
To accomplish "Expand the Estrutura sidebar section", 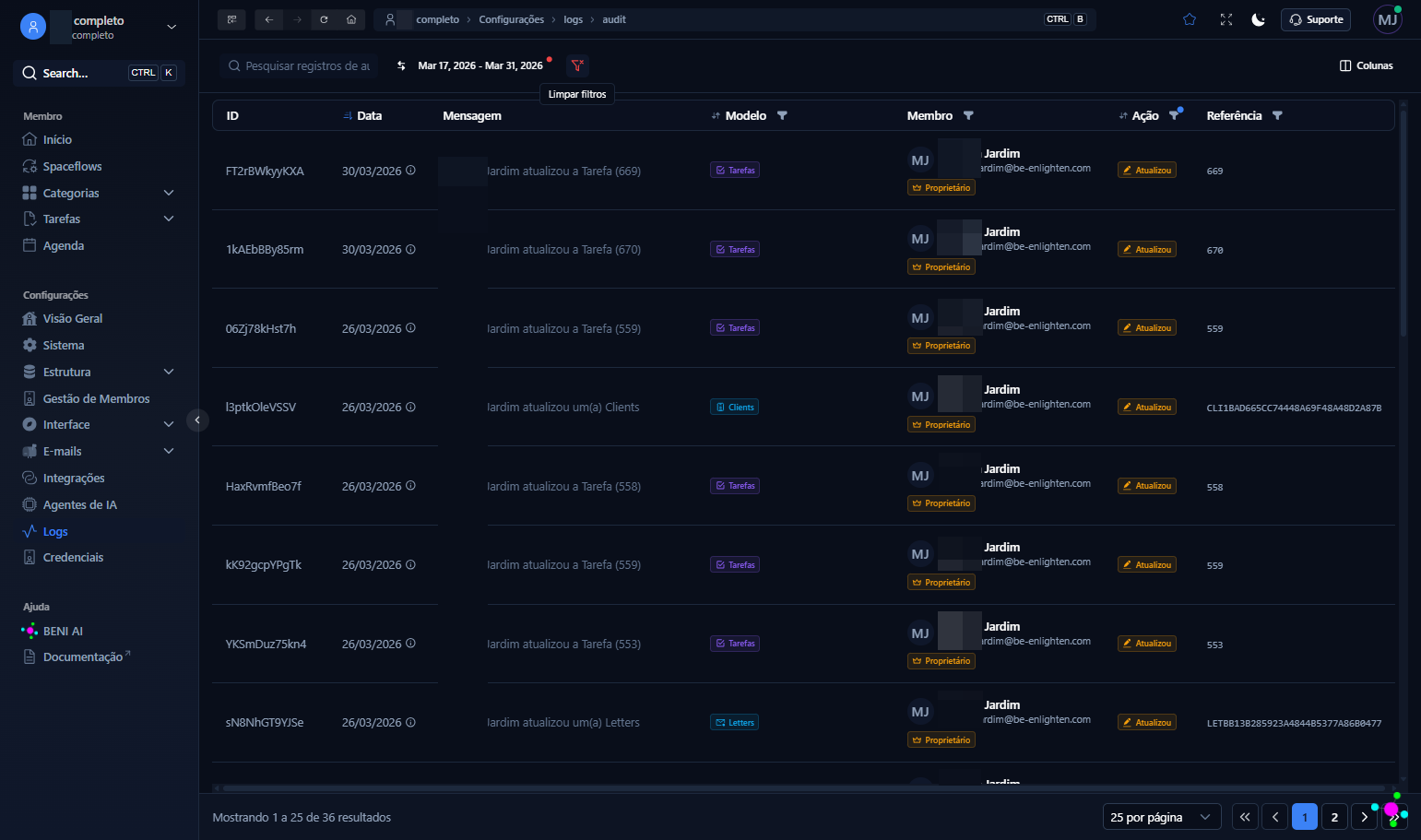I will coord(99,372).
